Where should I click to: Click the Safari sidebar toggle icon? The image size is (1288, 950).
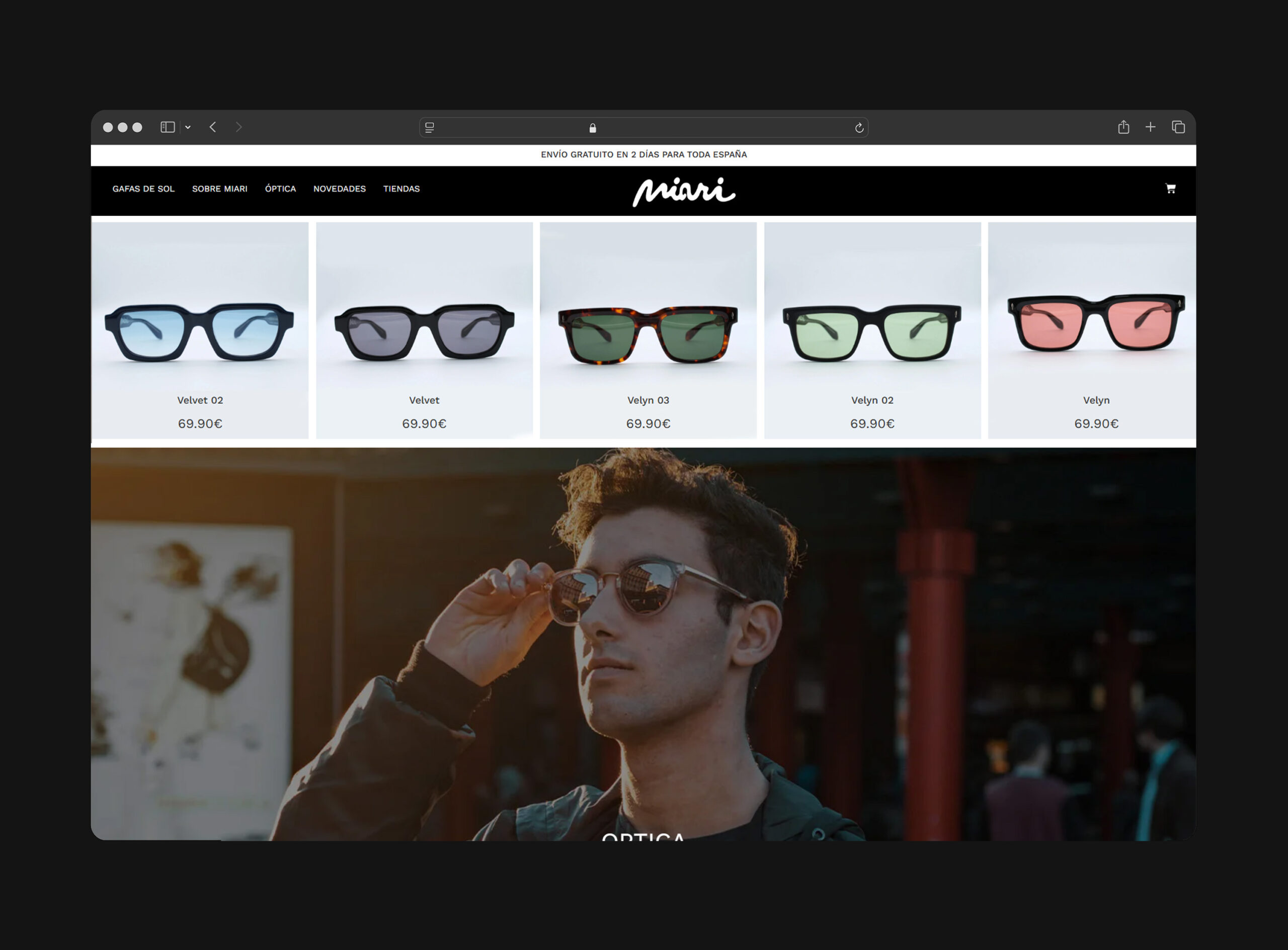(x=168, y=127)
